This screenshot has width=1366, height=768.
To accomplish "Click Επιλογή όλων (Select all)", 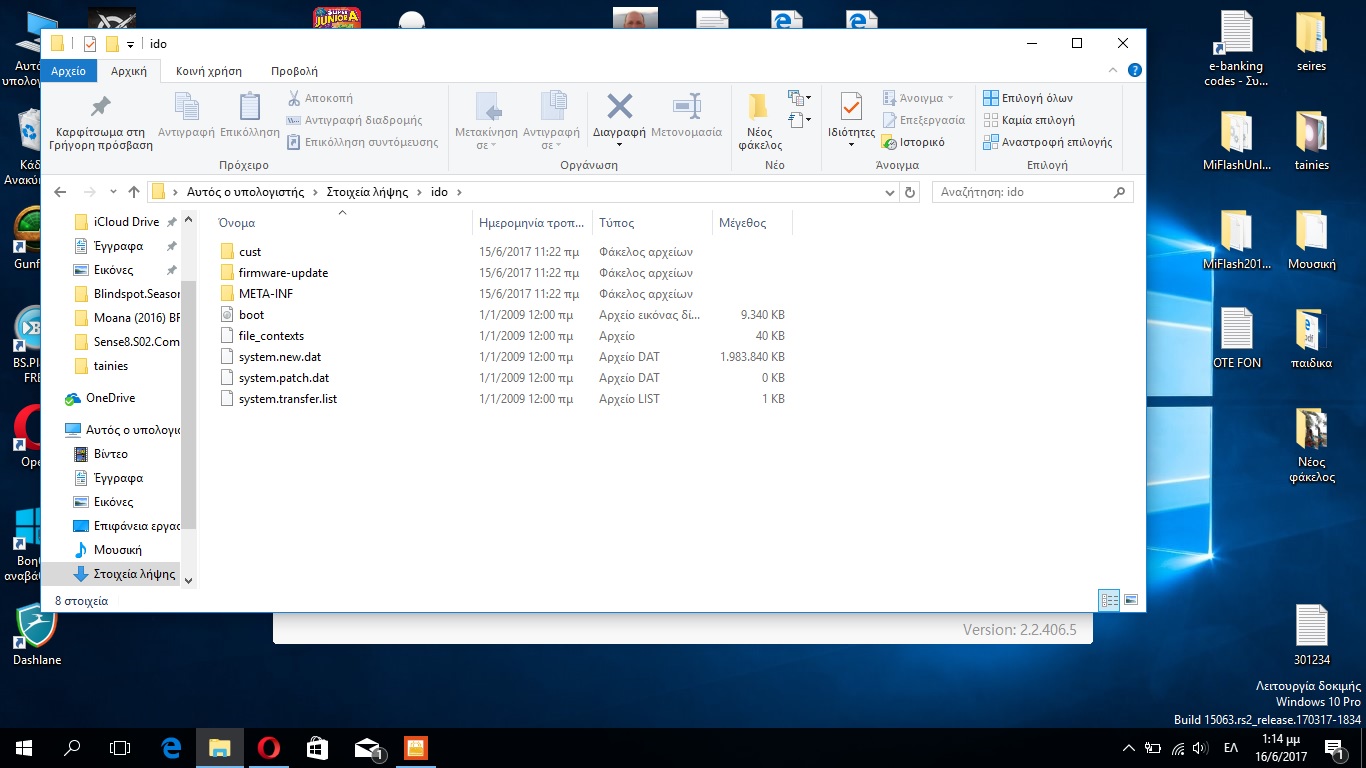I will (1028, 98).
